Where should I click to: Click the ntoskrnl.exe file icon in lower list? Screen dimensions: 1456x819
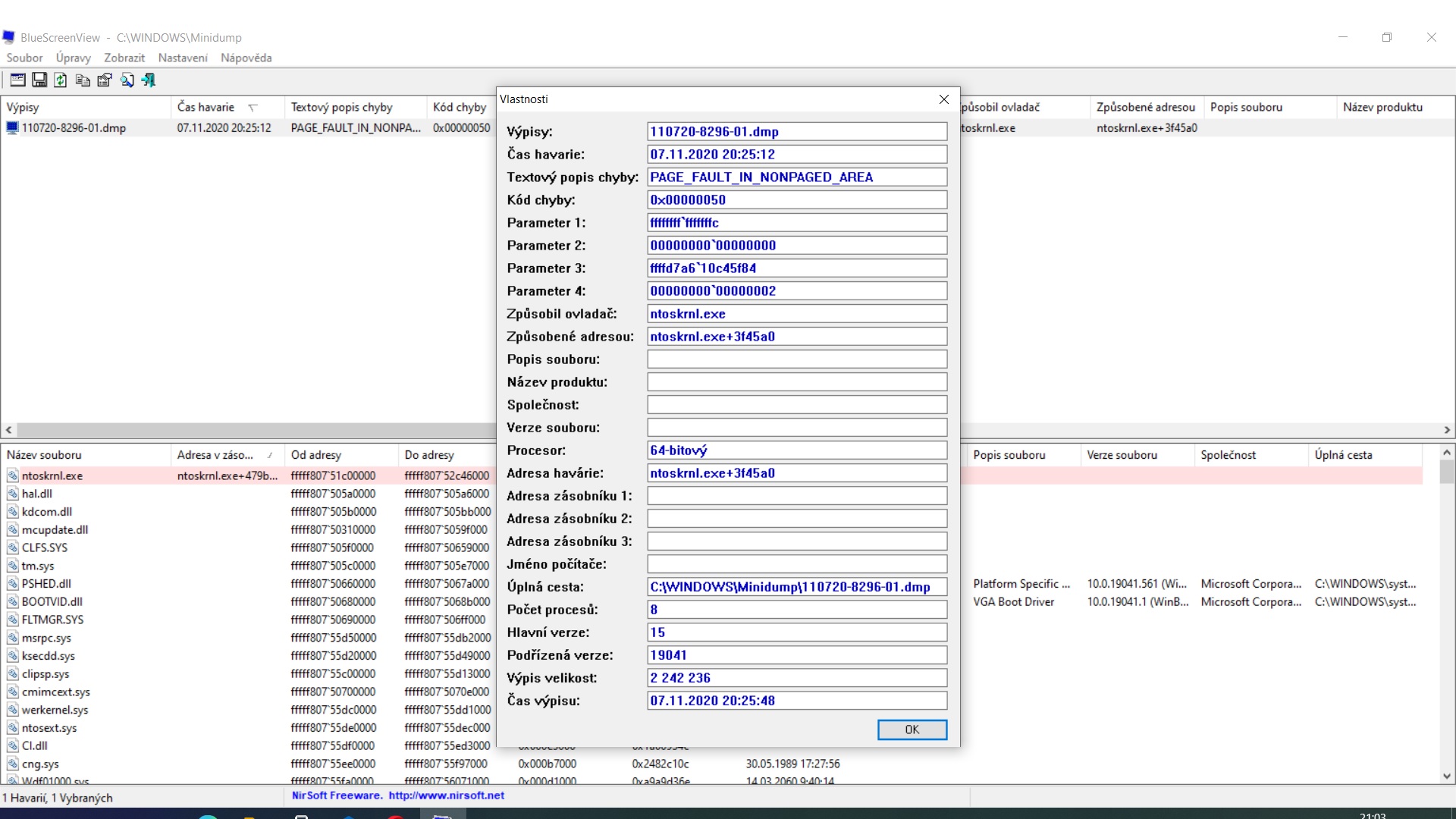13,476
